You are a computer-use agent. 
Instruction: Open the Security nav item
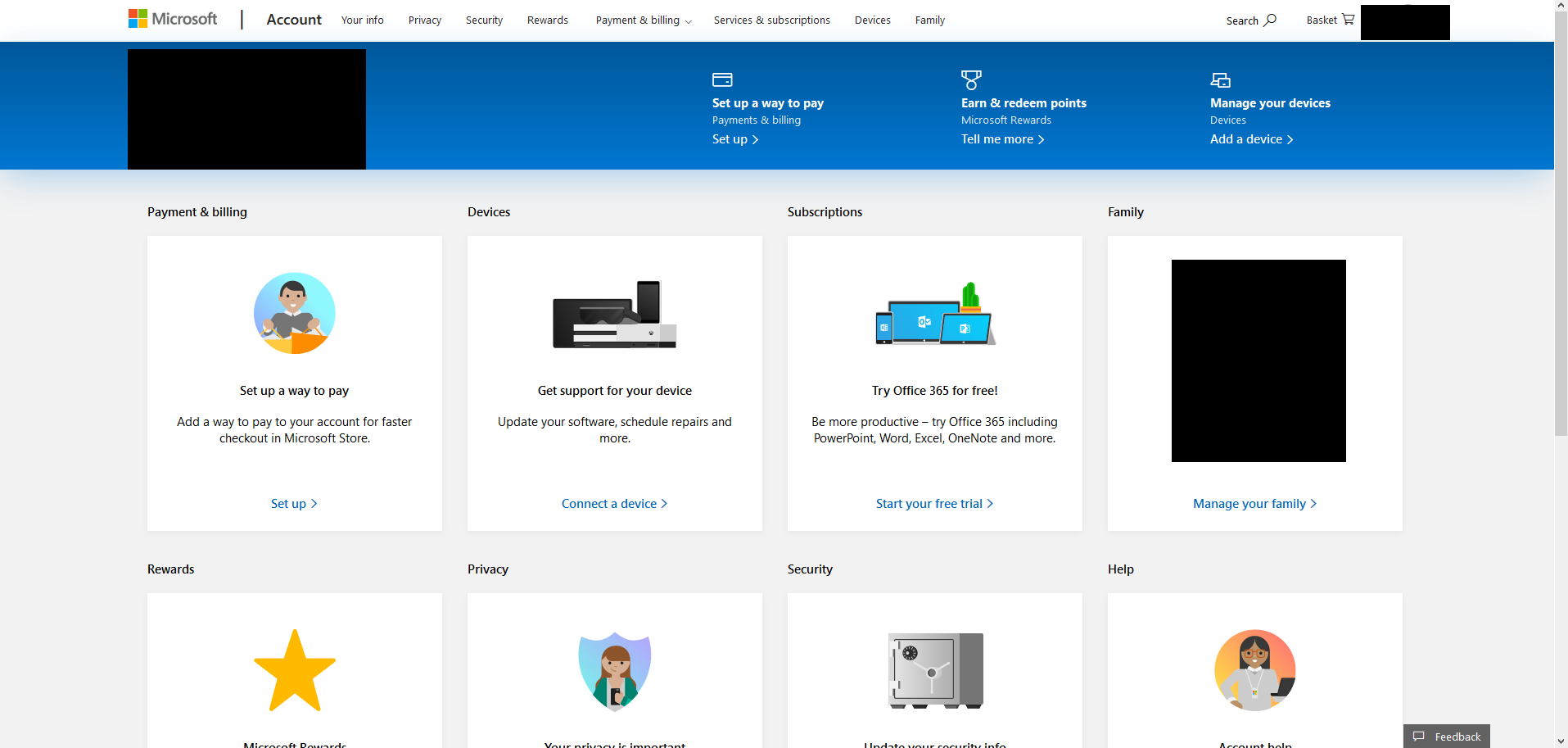[x=484, y=20]
